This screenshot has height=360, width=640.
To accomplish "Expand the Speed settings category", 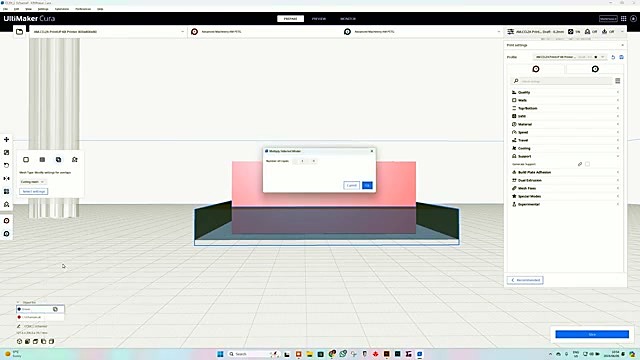I will [565, 132].
